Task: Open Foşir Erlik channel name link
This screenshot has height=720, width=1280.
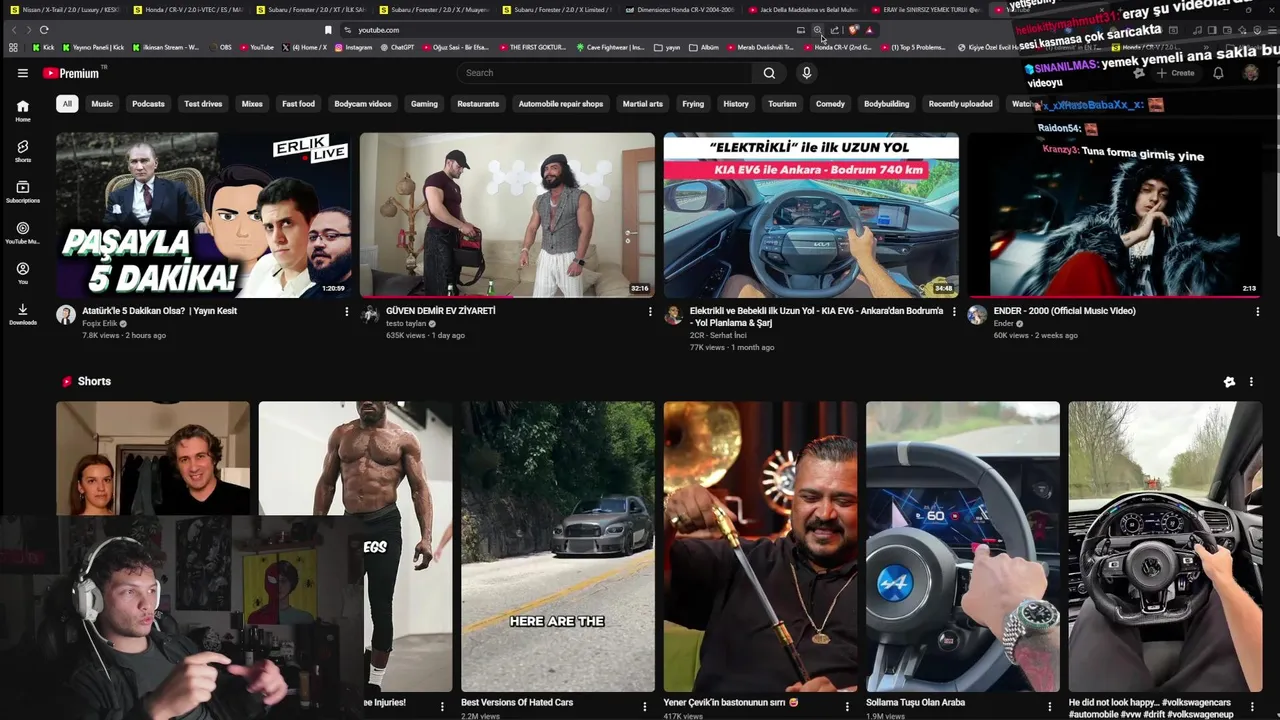Action: [100, 324]
